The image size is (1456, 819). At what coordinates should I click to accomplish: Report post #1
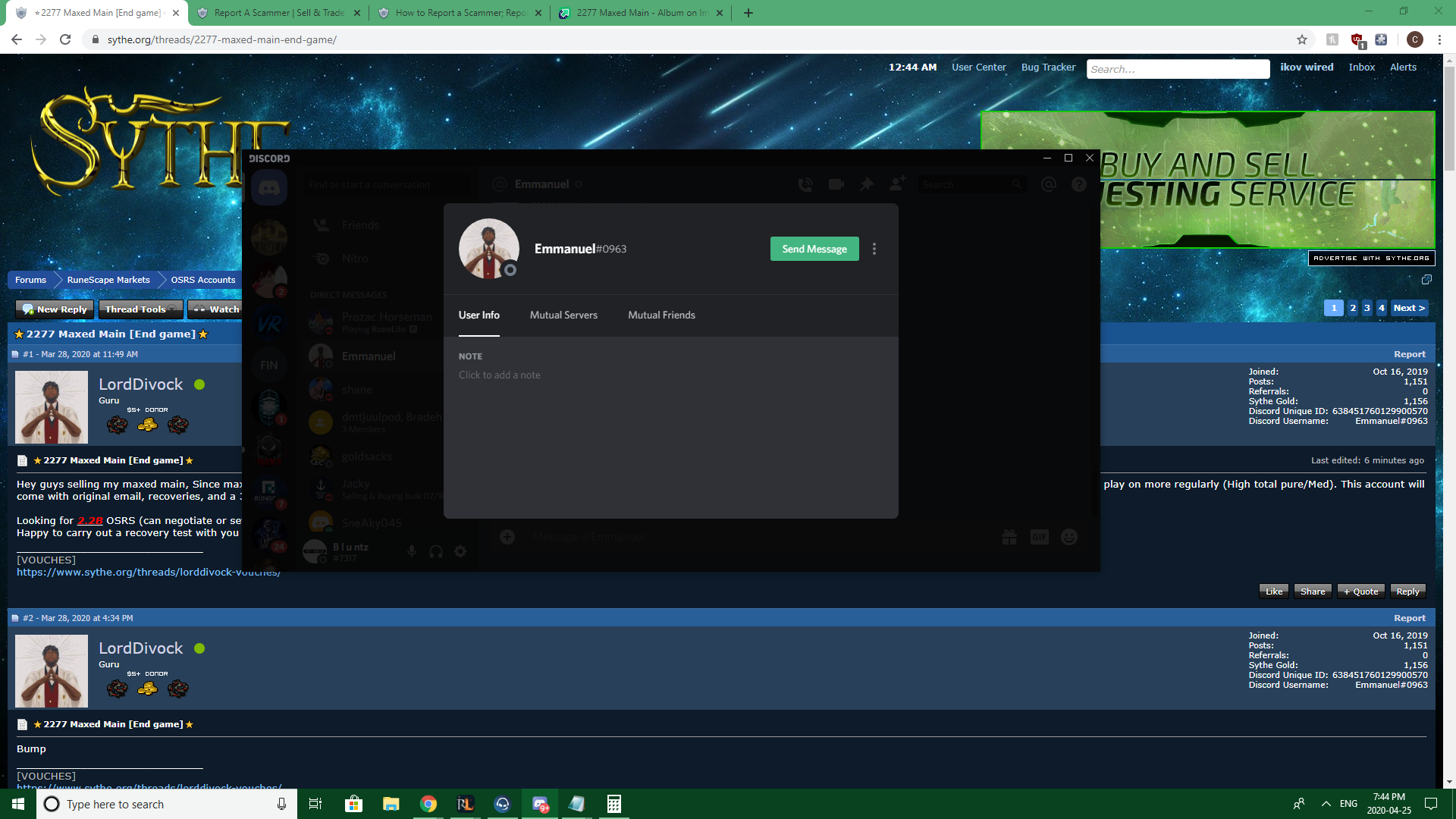click(1409, 354)
